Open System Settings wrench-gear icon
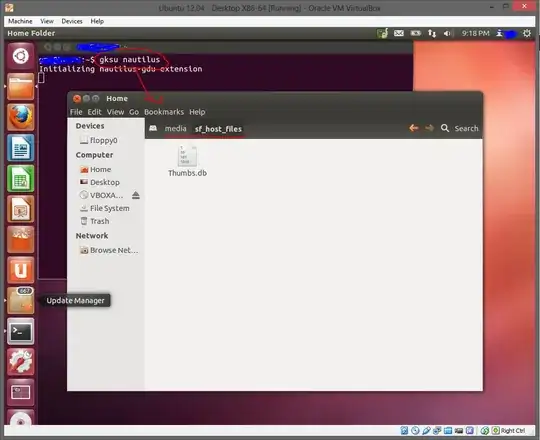This screenshot has height=440, width=540. pos(21,362)
